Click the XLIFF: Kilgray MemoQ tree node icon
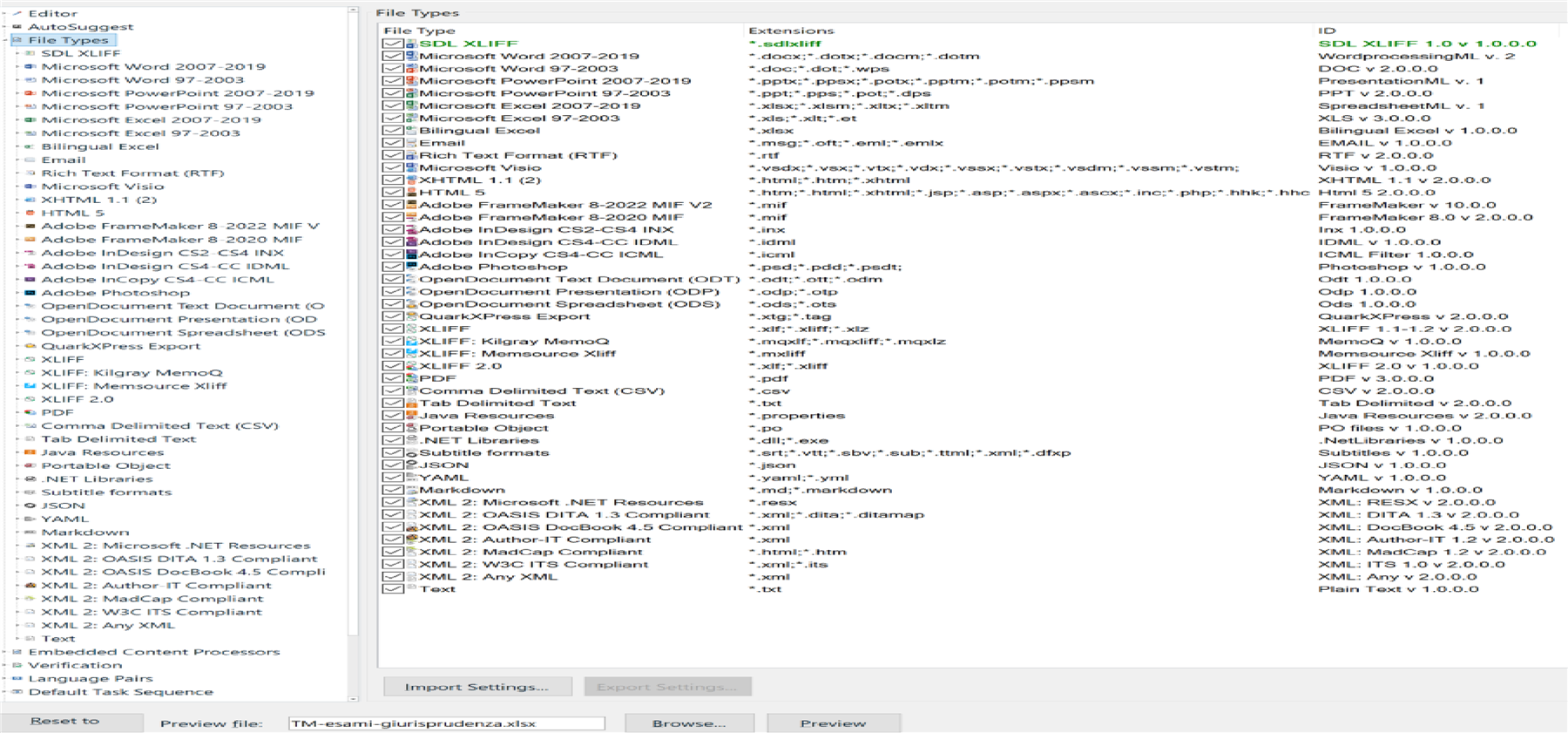1568x733 pixels. [30, 373]
